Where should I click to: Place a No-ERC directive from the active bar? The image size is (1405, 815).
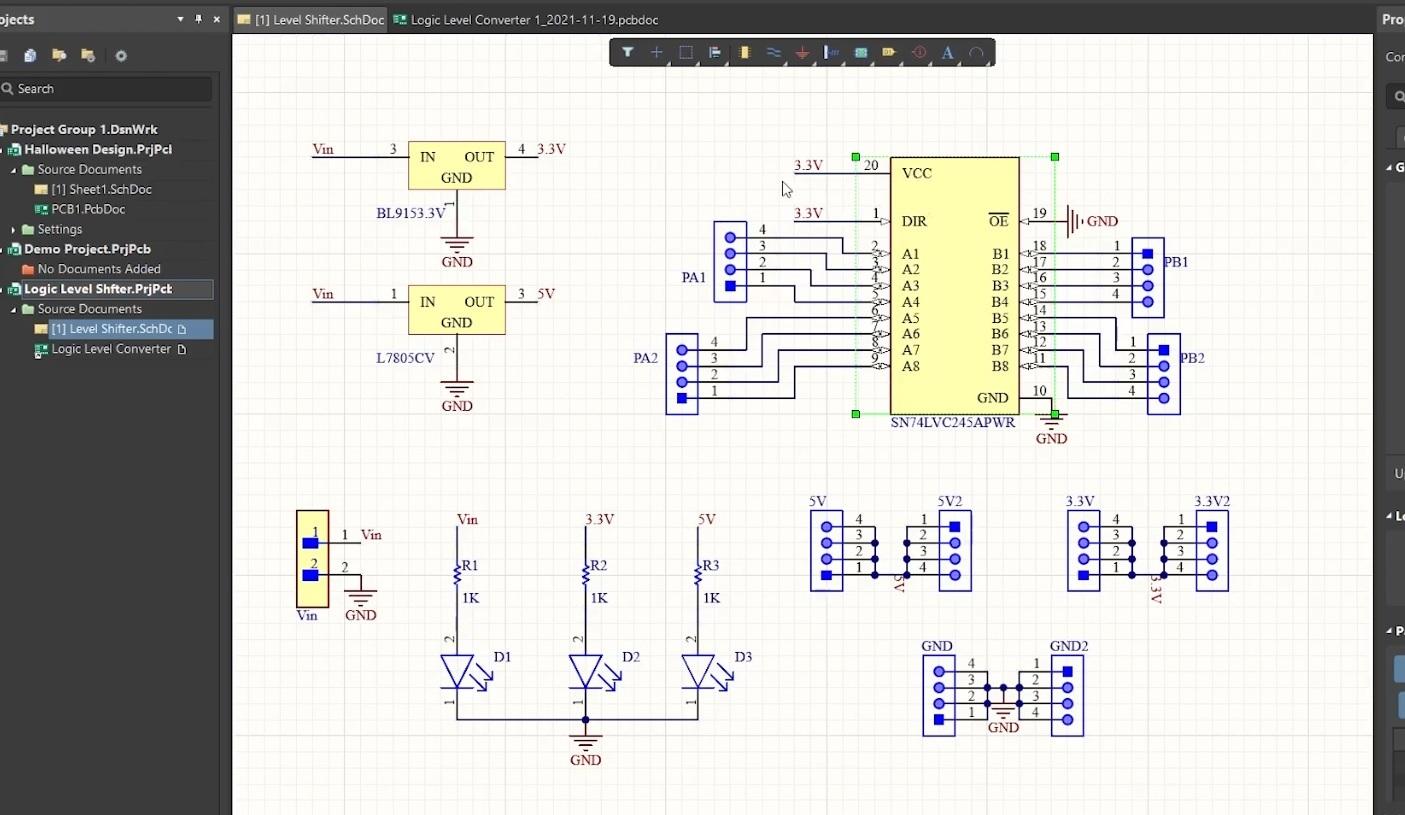[x=918, y=52]
